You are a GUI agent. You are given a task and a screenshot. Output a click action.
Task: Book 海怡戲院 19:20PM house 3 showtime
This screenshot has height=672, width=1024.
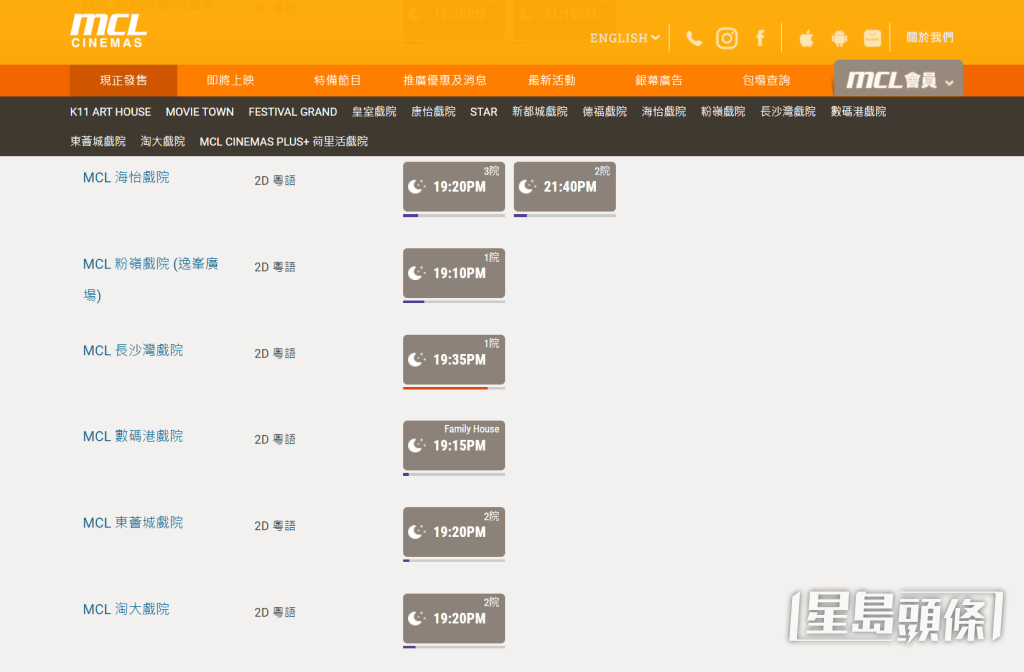pyautogui.click(x=454, y=187)
